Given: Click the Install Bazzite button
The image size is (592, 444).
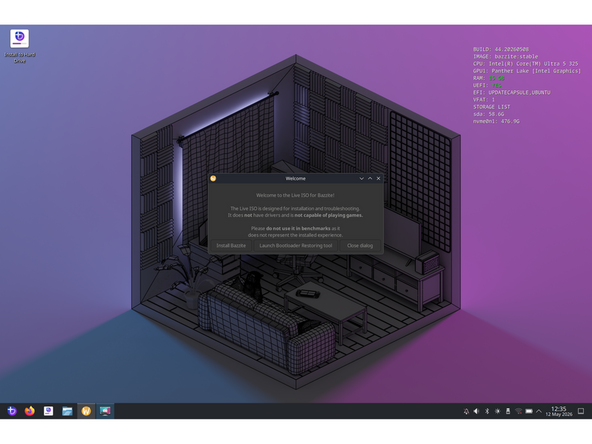Looking at the screenshot, I should (x=231, y=245).
